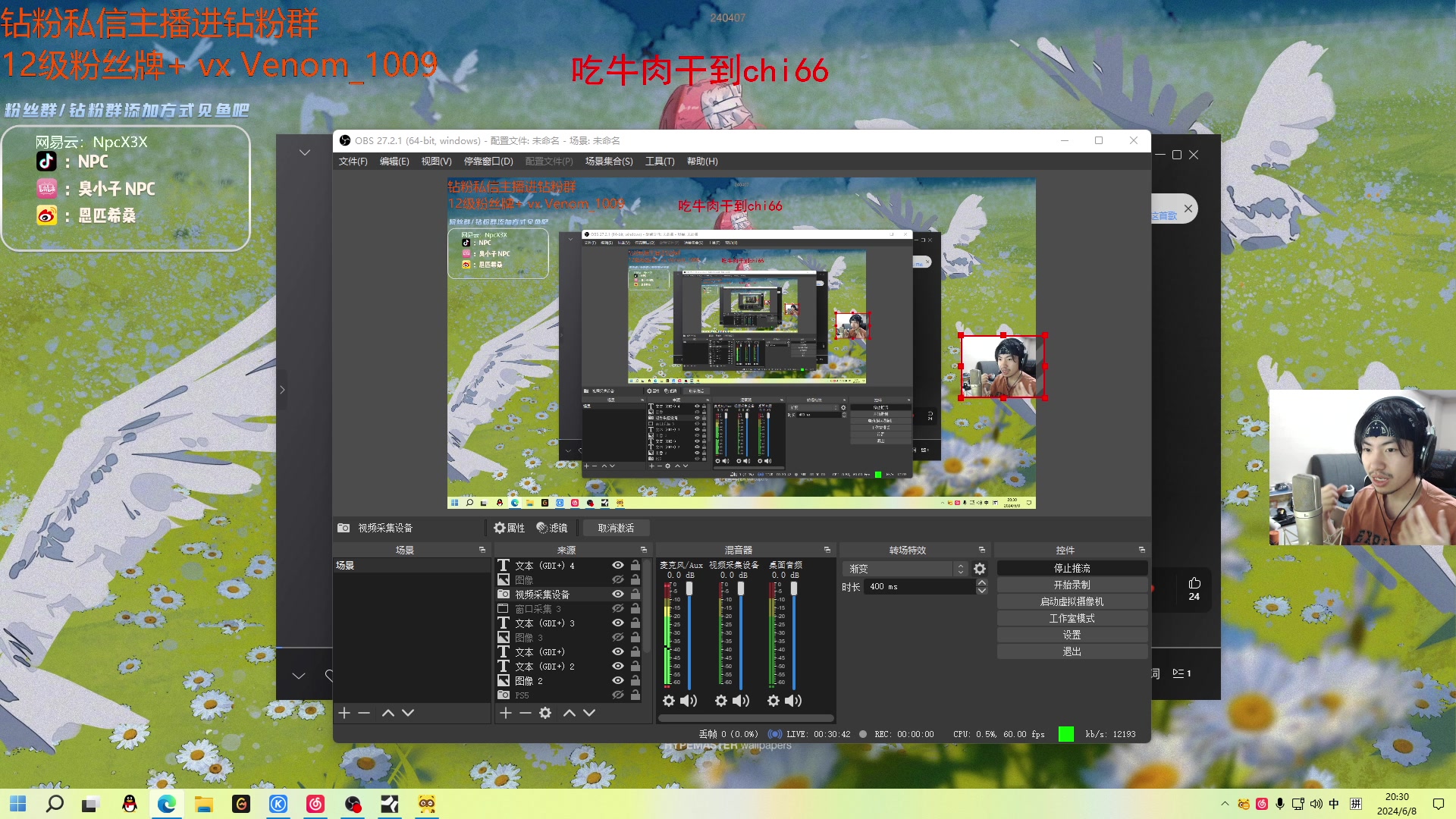Viewport: 1456px width, 819px height.
Task: Open 麦克风/Aux mixer settings gear
Action: [x=669, y=701]
